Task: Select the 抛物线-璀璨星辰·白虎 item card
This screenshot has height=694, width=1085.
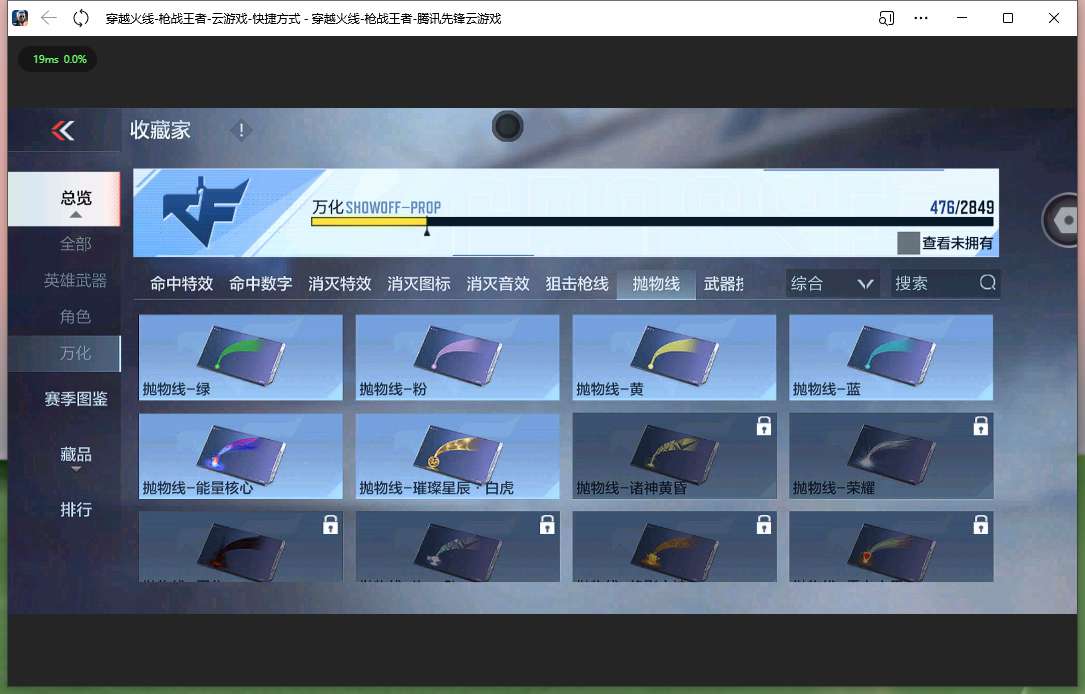Action: [x=457, y=456]
